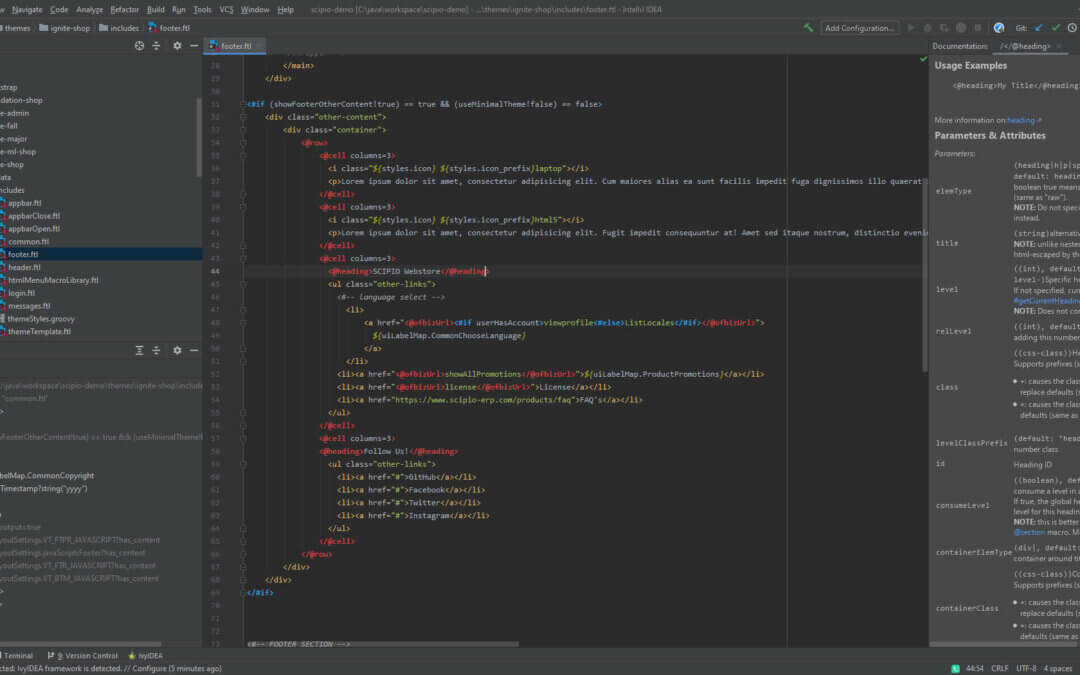Open the Build menu
The width and height of the screenshot is (1080, 675).
point(156,10)
